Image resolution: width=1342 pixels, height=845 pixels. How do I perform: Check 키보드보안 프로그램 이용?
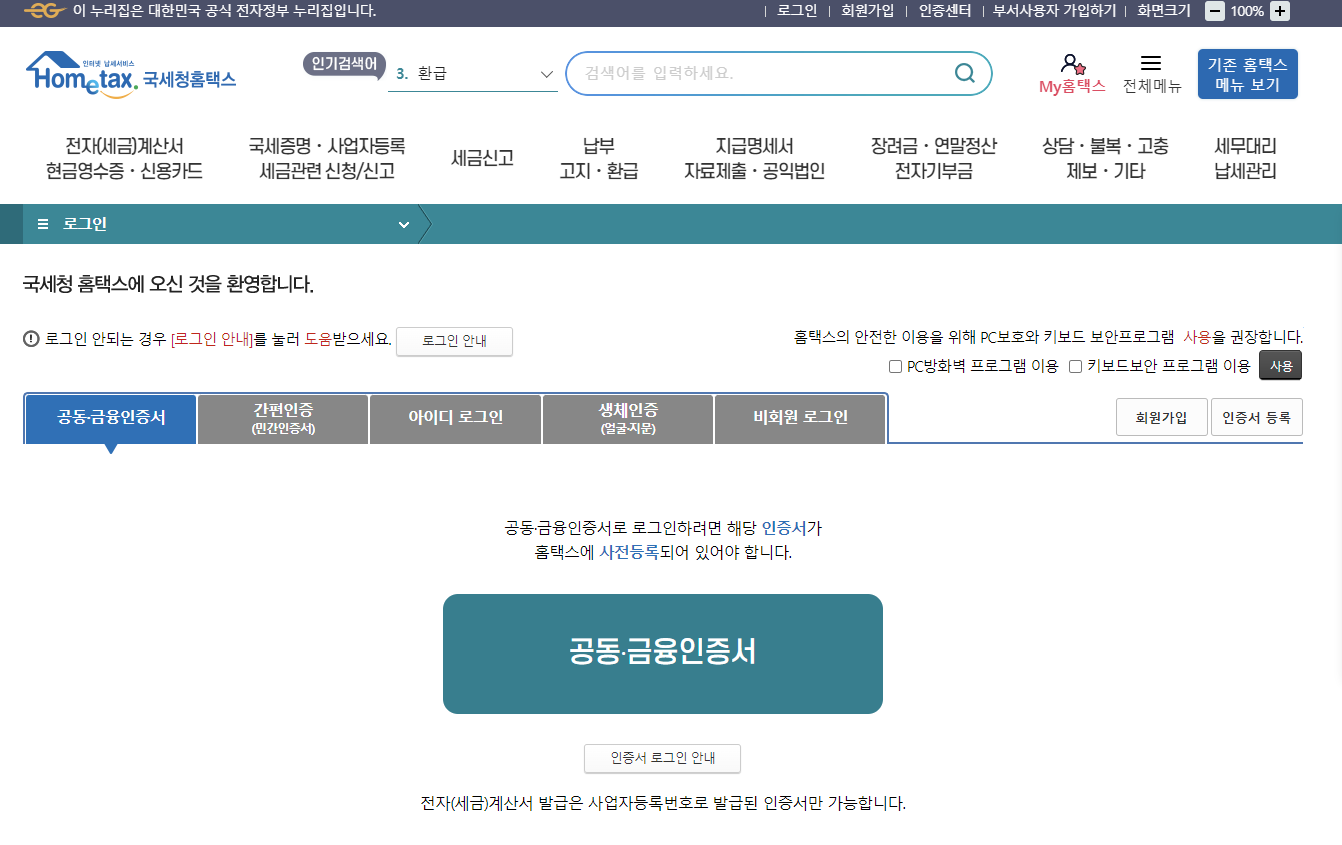[x=1077, y=366]
